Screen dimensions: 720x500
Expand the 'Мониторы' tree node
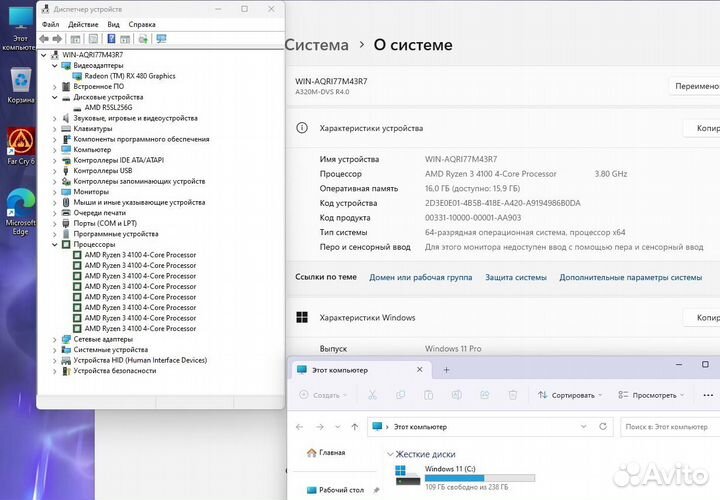55,192
